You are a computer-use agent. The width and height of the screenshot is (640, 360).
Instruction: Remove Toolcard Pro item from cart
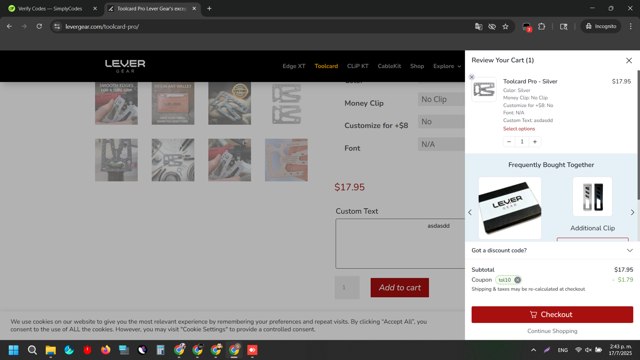tap(472, 77)
